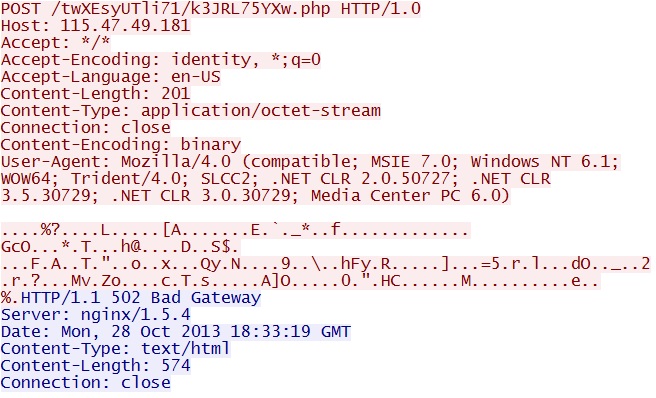The height and width of the screenshot is (398, 656).
Task: Click the payload line starting ...F.A..T
Action: tap(326, 264)
